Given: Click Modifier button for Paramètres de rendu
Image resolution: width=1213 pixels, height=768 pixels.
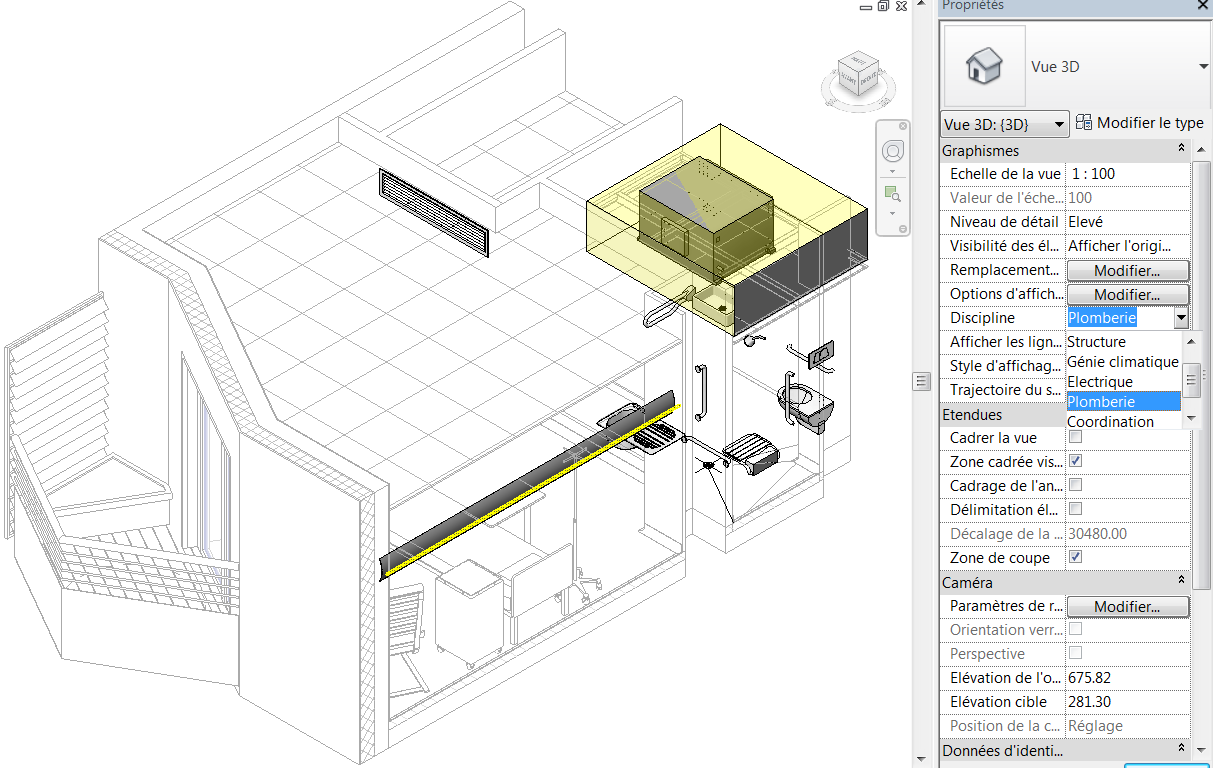Looking at the screenshot, I should click(1127, 606).
